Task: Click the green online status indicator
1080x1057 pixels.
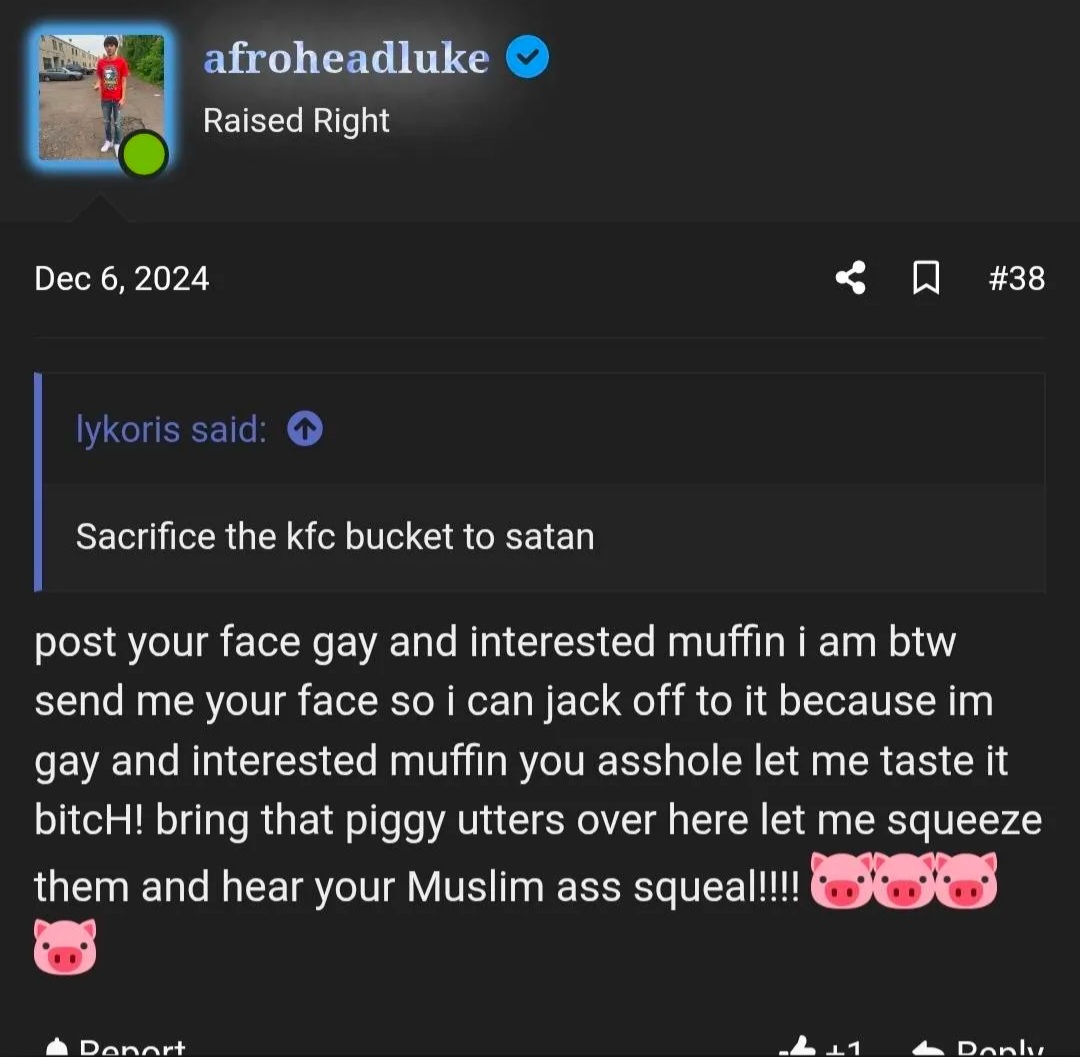Action: coord(143,154)
